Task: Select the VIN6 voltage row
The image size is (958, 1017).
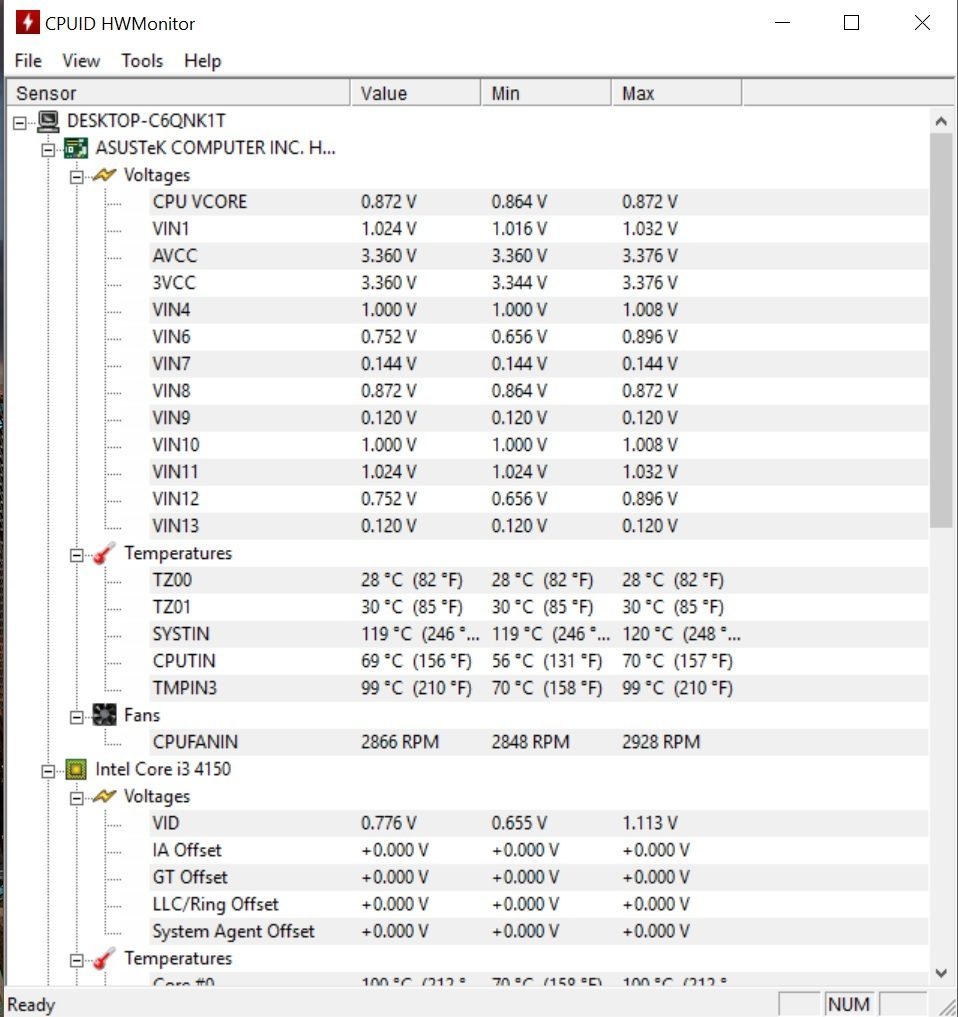Action: (x=538, y=337)
